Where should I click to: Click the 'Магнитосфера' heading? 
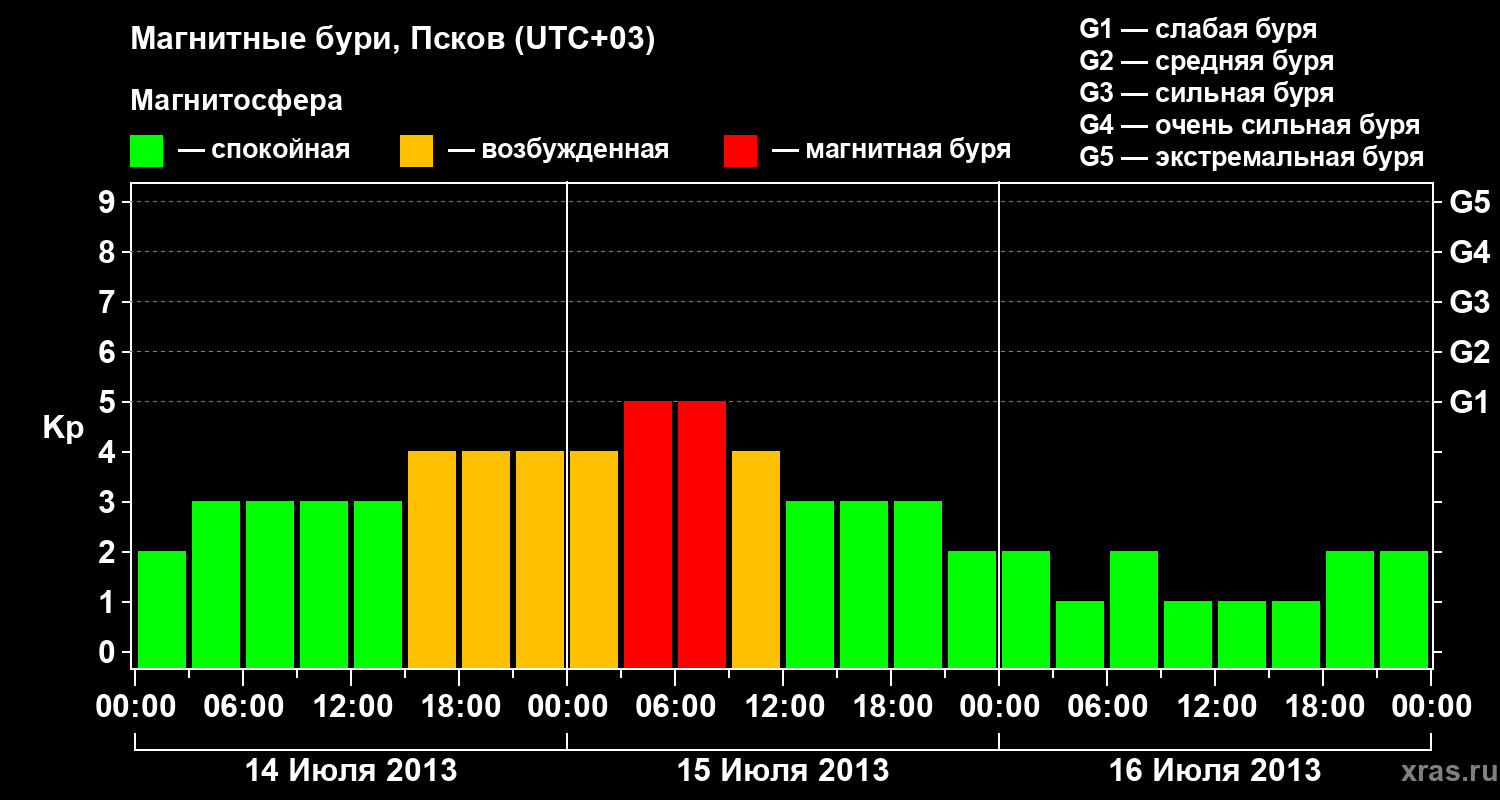236,101
